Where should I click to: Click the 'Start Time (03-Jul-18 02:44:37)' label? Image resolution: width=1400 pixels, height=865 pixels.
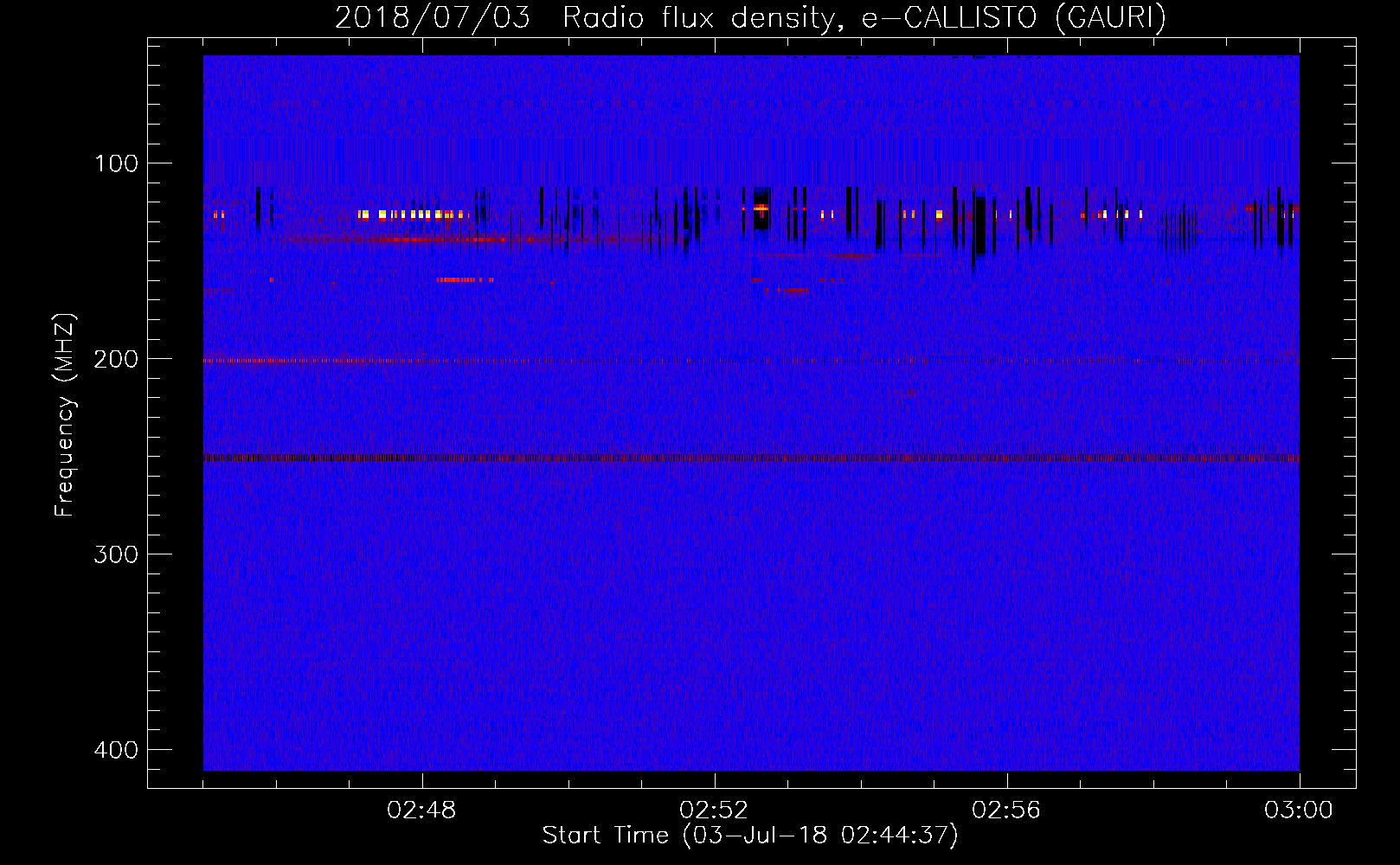[x=750, y=836]
